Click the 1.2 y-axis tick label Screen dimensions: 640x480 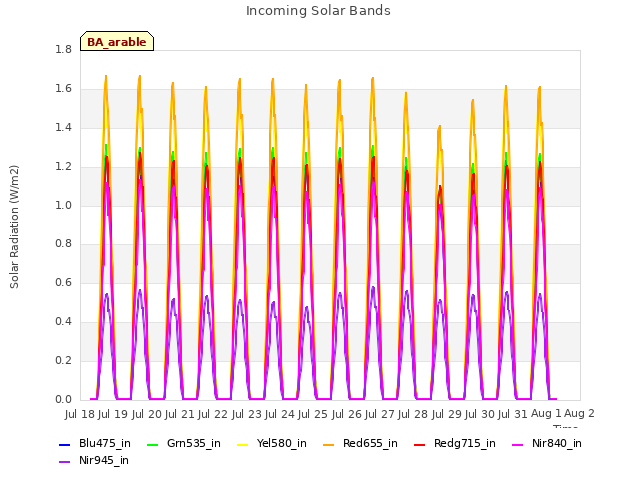pyautogui.click(x=63, y=166)
